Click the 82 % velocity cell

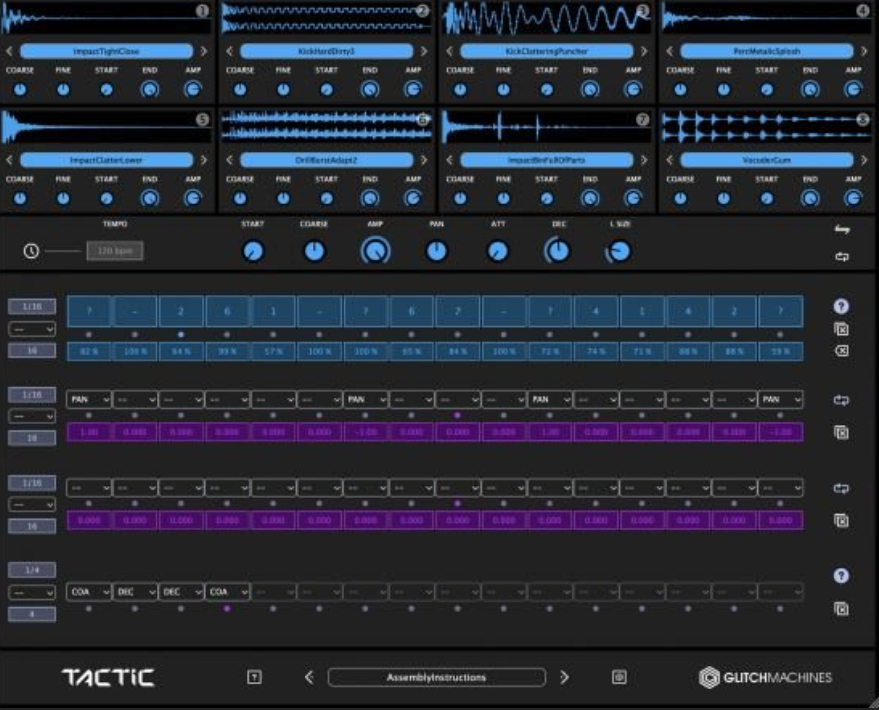(89, 351)
